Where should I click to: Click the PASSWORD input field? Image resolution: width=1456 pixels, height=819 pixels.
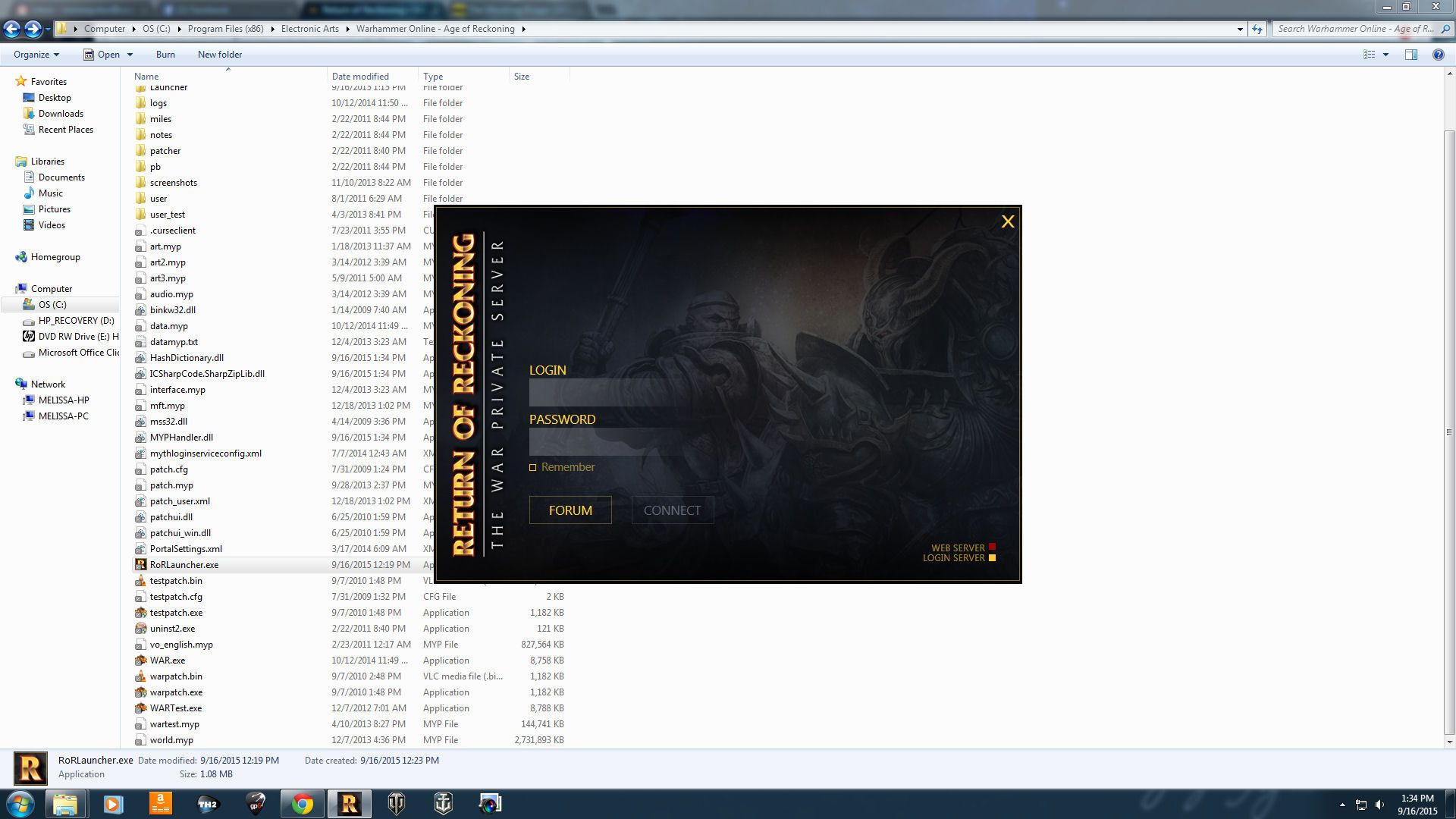tap(620, 442)
